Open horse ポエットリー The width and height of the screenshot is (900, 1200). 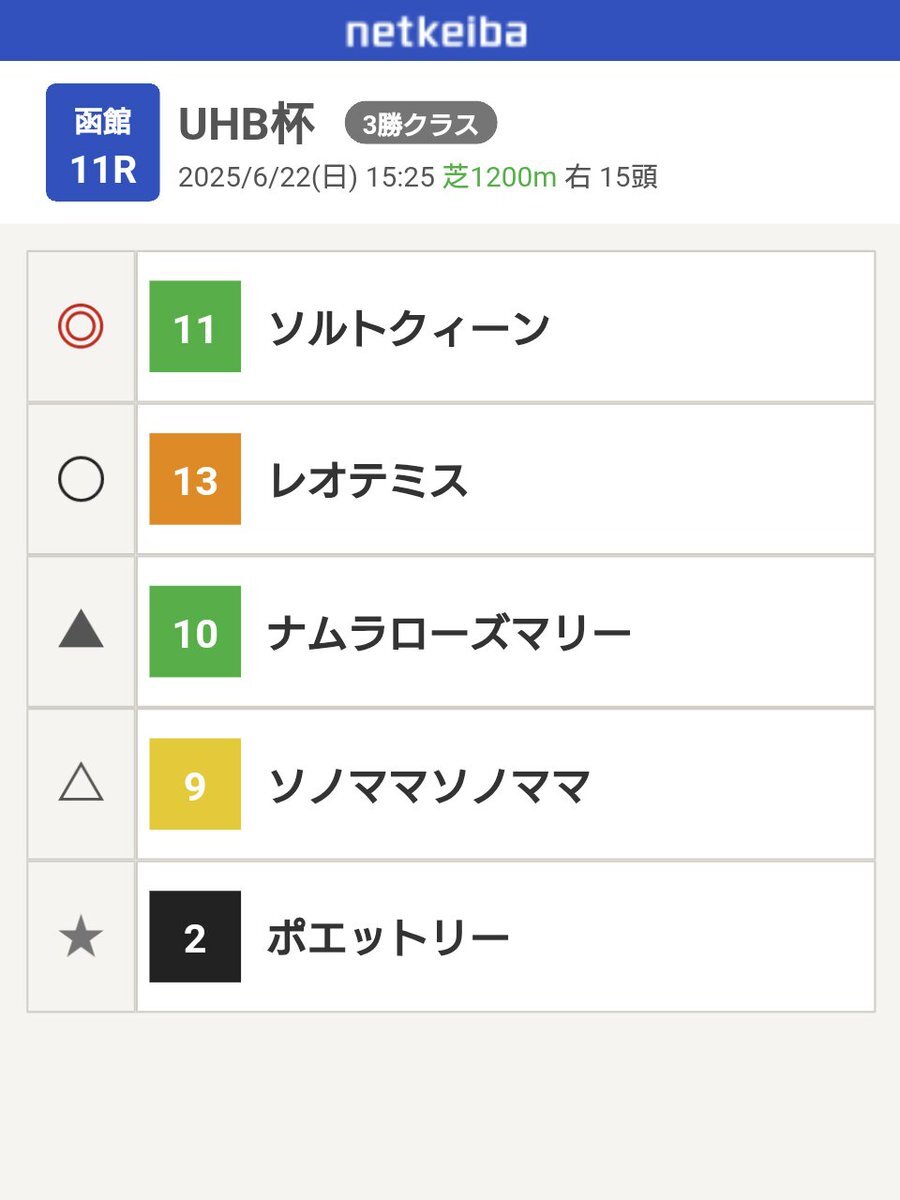388,938
